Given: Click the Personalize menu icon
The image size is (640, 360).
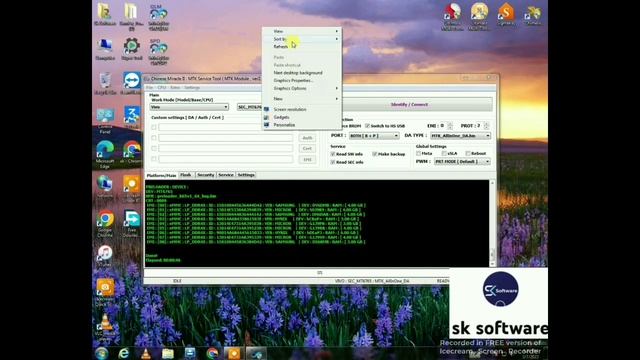Looking at the screenshot, I should 267,125.
